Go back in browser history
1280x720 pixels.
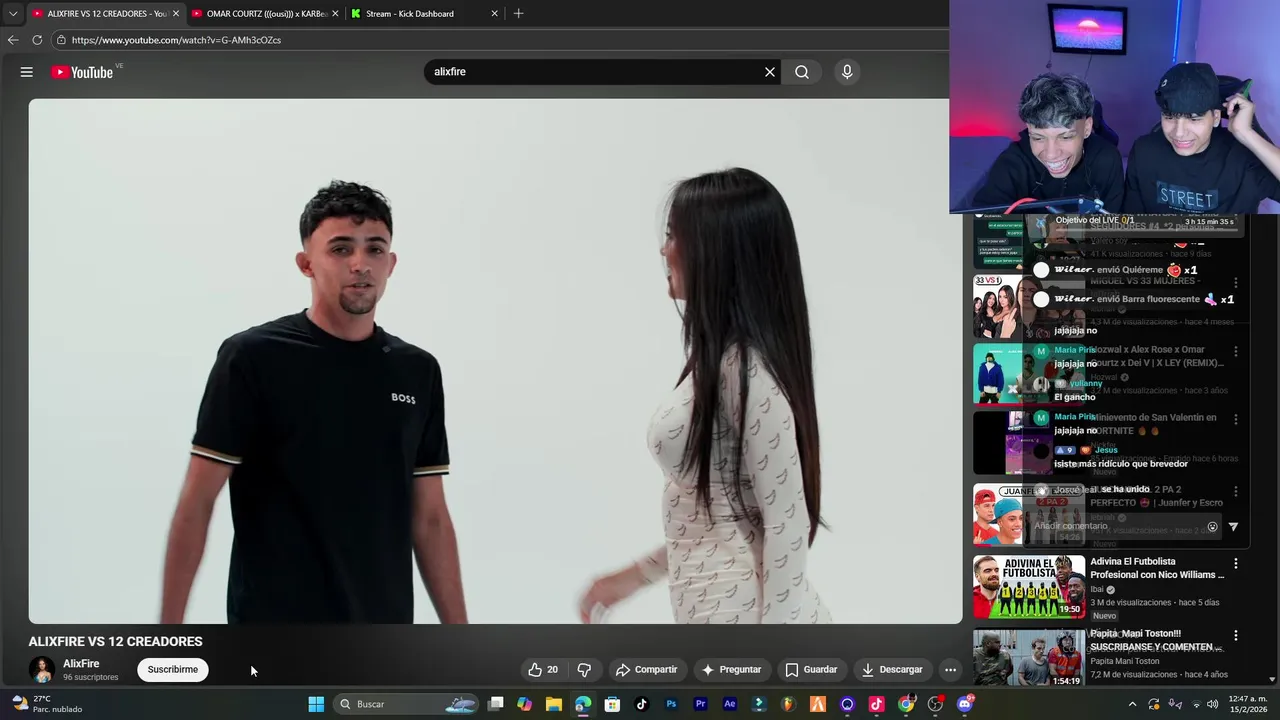click(13, 40)
